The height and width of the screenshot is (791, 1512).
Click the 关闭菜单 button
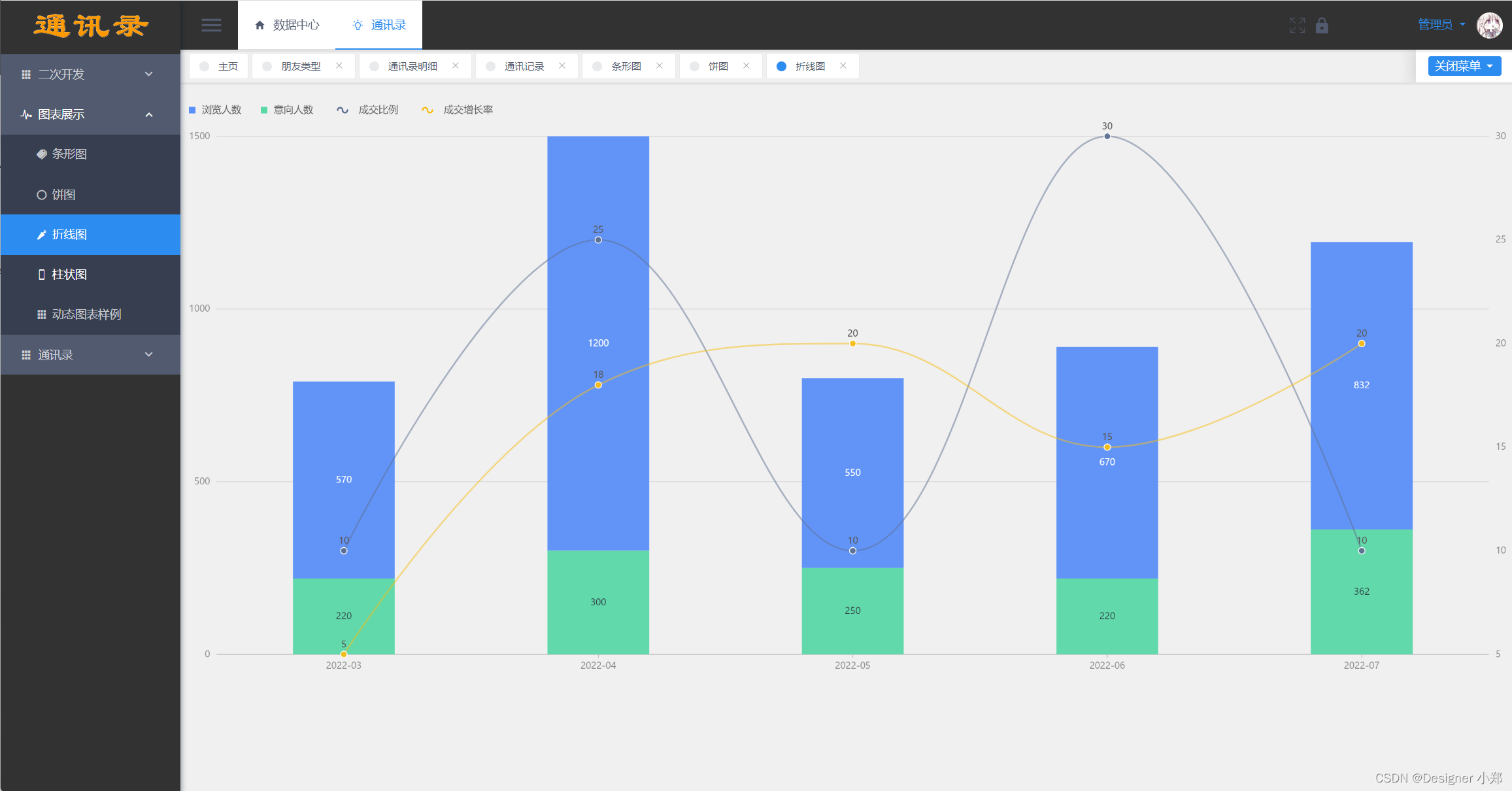coord(1464,66)
